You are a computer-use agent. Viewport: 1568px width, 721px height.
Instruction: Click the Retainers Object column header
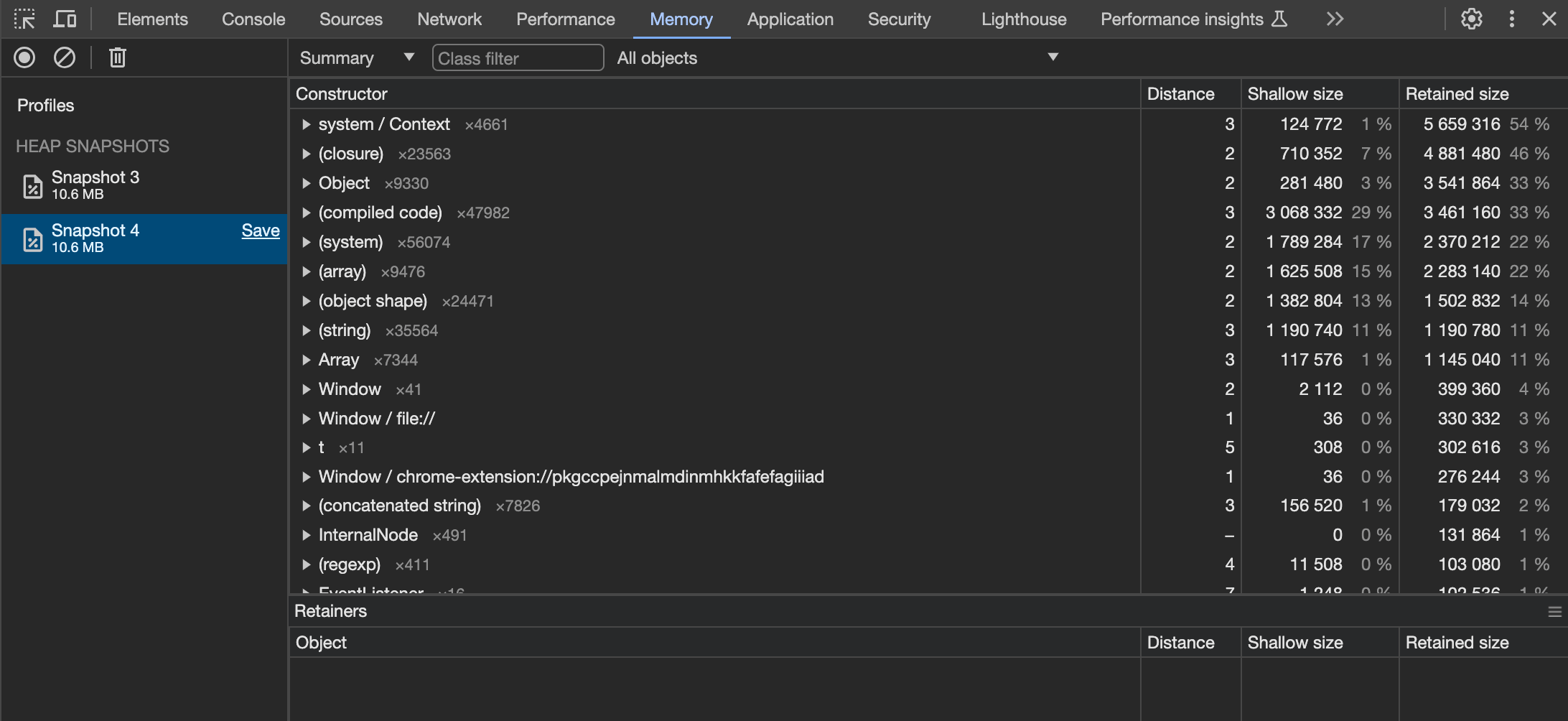click(x=714, y=643)
